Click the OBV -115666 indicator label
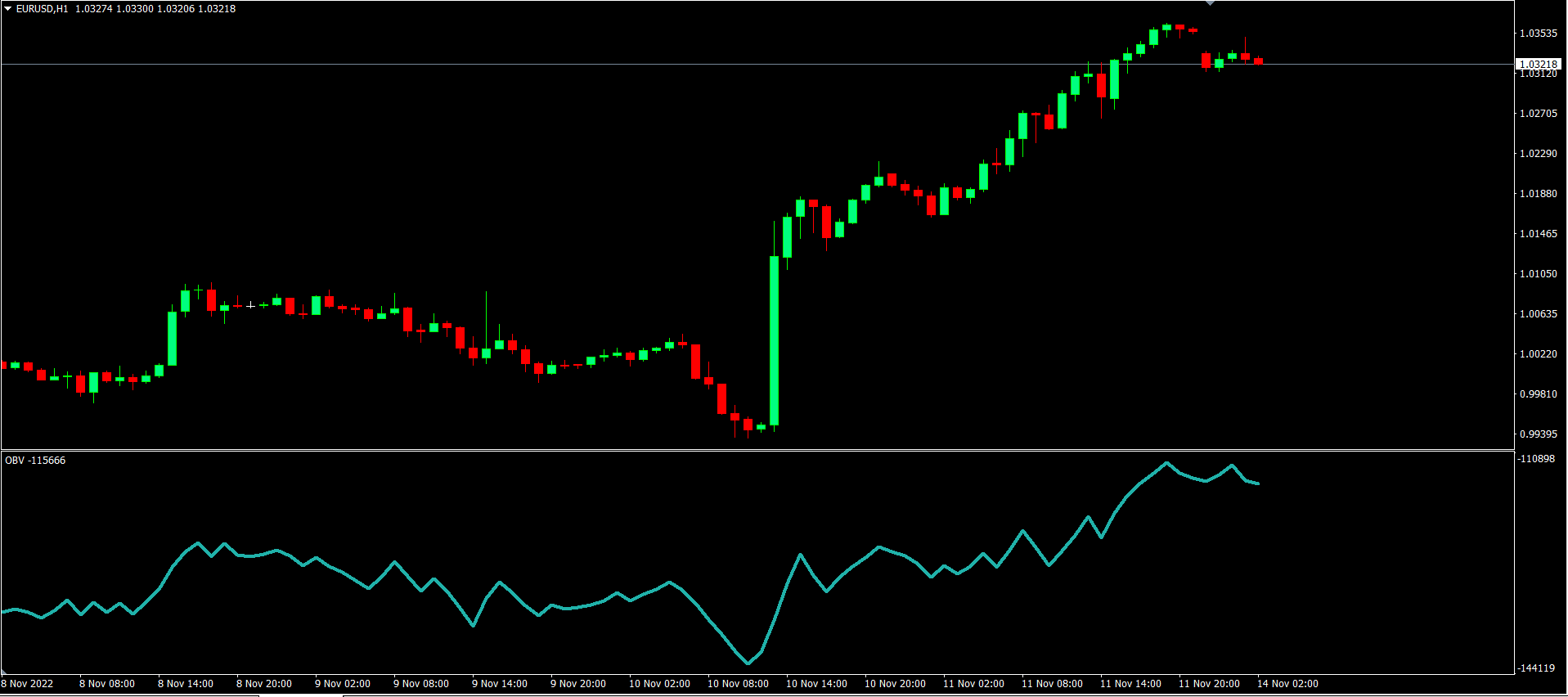 click(x=35, y=461)
